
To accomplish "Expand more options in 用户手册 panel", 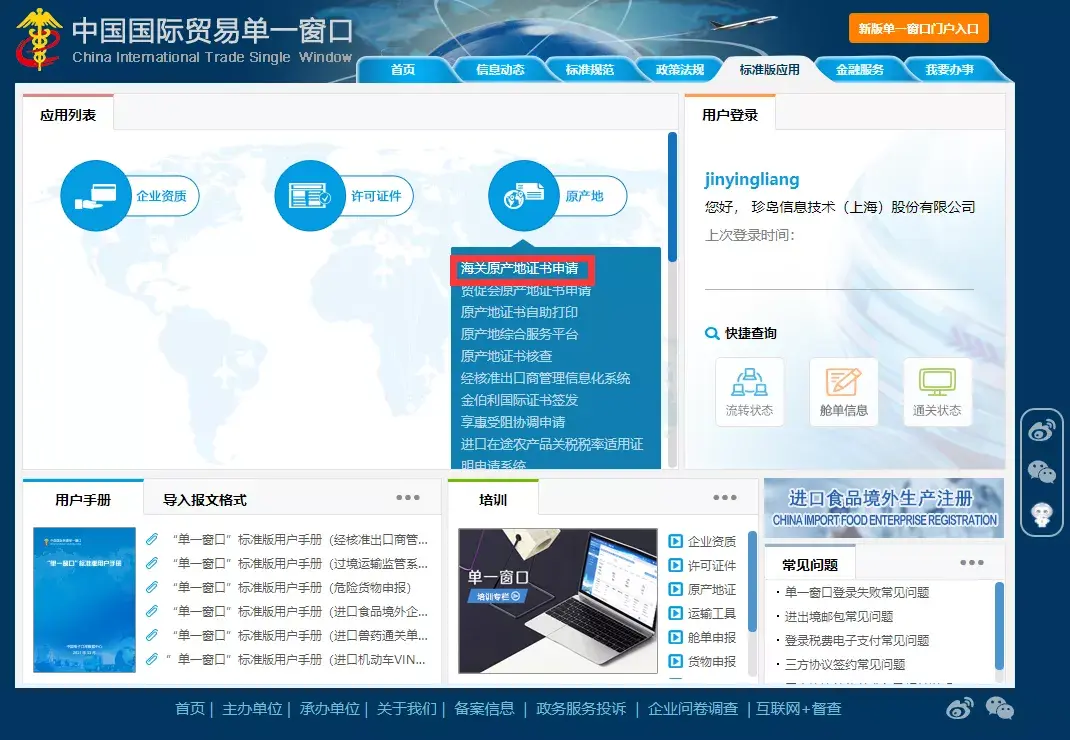I will [x=408, y=498].
